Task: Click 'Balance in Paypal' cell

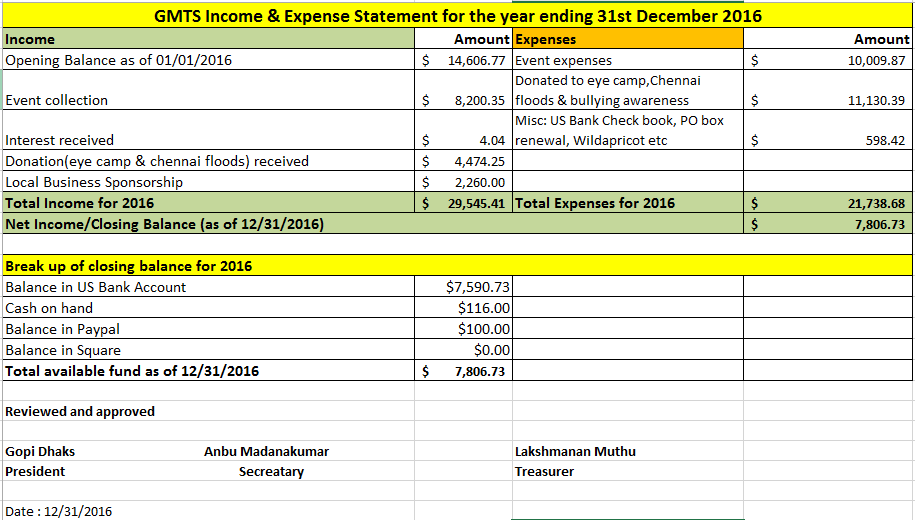Action: pos(208,329)
